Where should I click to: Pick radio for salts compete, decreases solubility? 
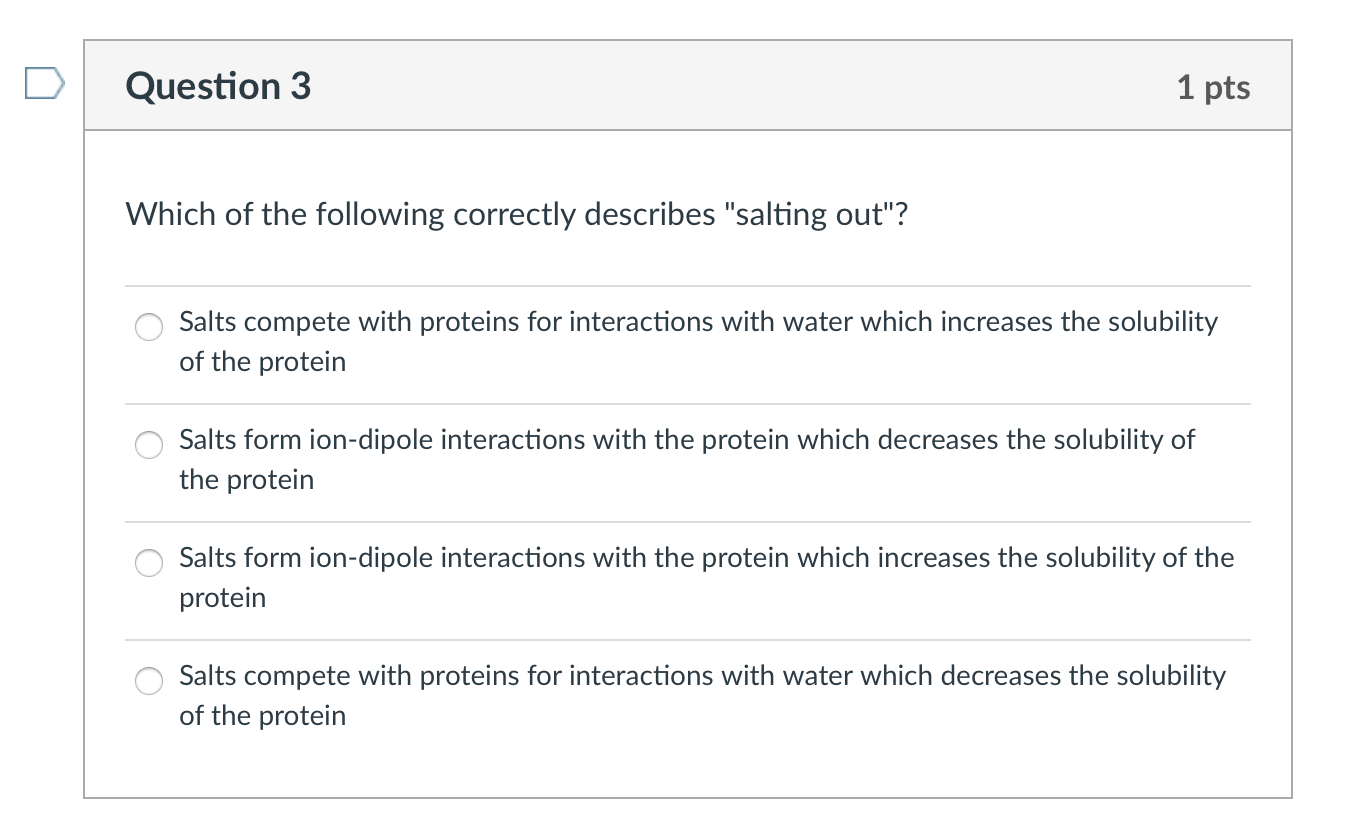(x=149, y=681)
